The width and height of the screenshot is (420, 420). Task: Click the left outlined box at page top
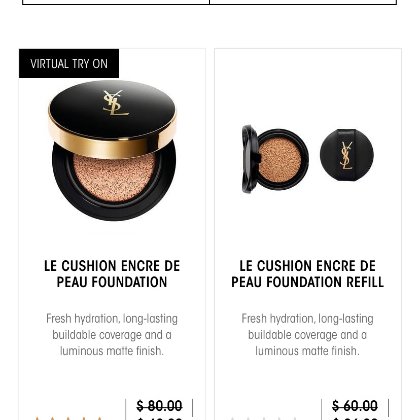coord(116,2)
